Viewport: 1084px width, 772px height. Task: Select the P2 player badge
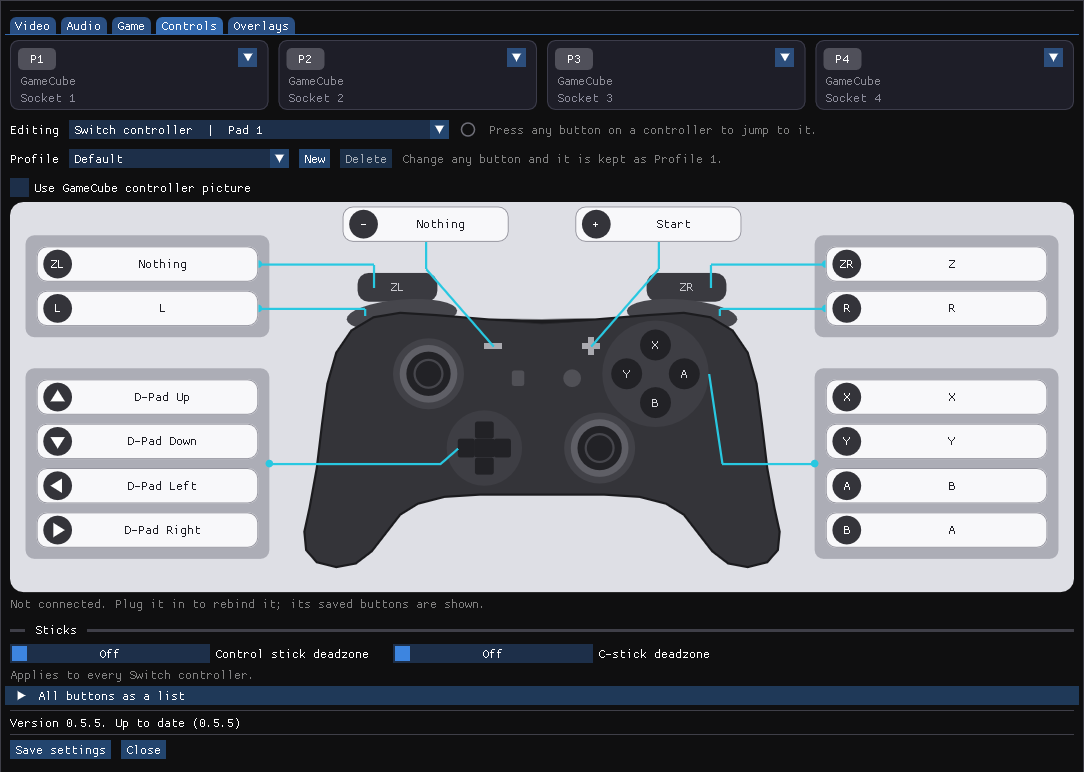pos(305,59)
